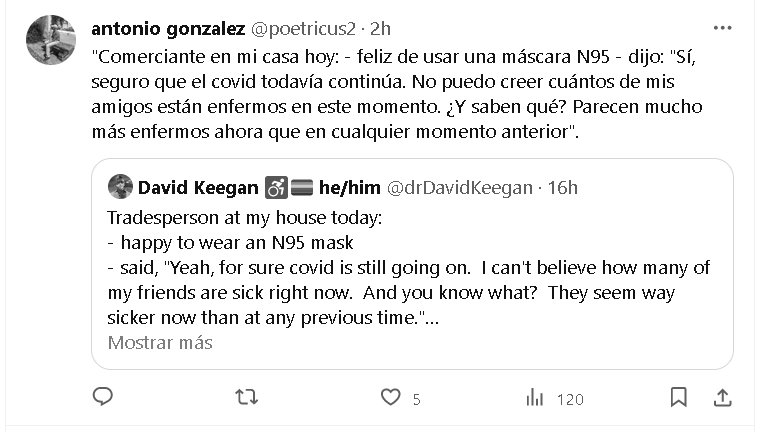Click the 5 likes count
The width and height of the screenshot is (766, 432).
pos(416,399)
